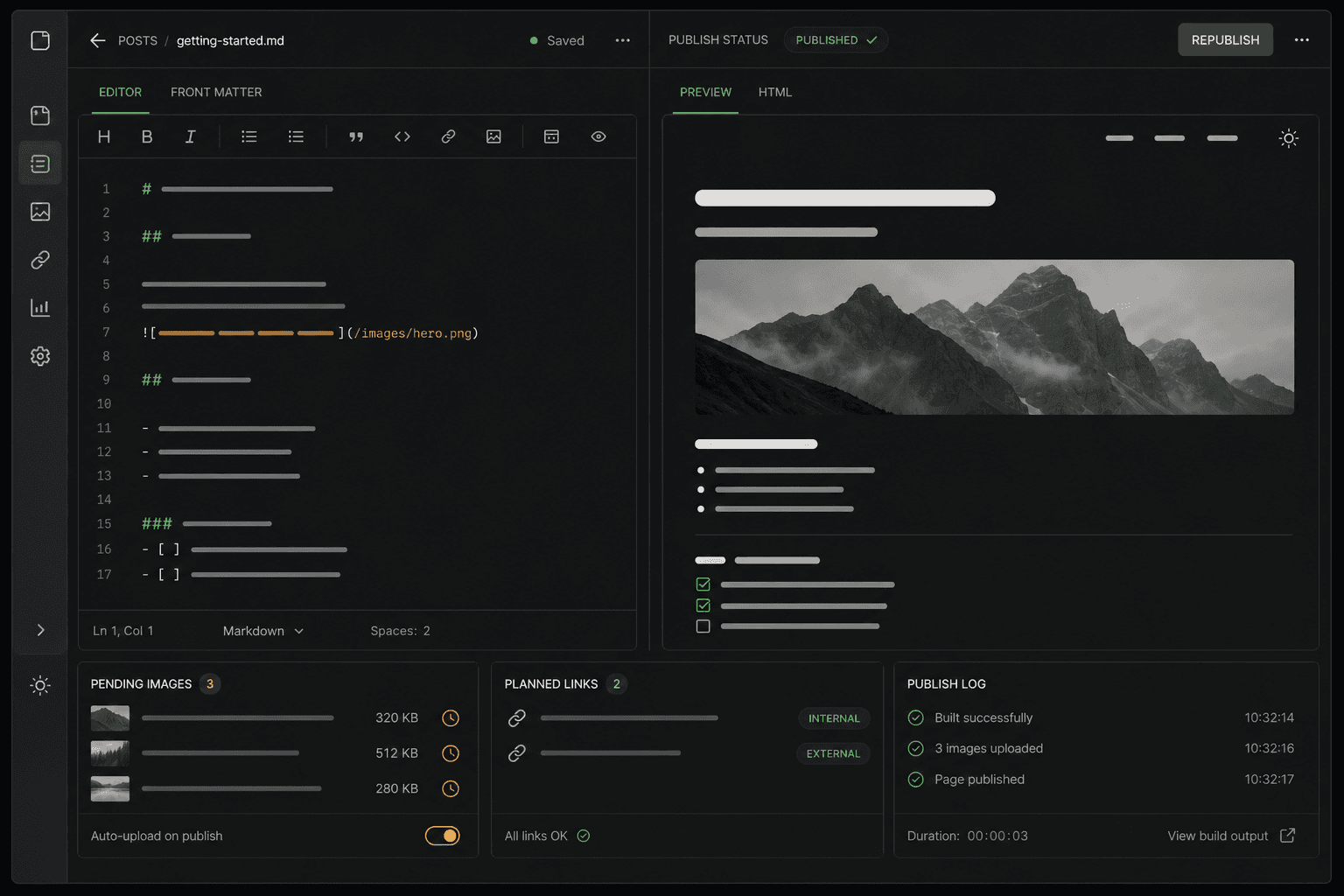Click the pending images count badge 3
The width and height of the screenshot is (1344, 896).
210,684
